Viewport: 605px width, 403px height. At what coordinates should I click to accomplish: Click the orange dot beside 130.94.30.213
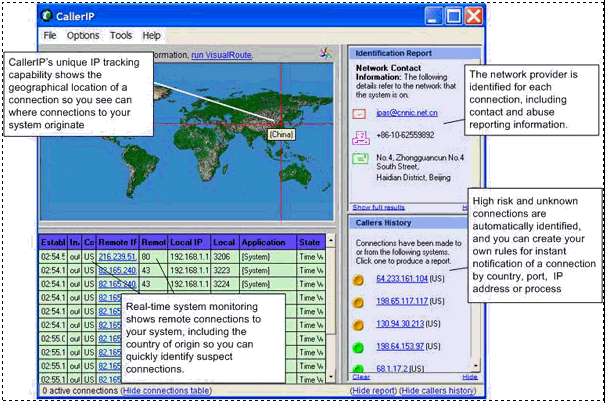tap(358, 325)
